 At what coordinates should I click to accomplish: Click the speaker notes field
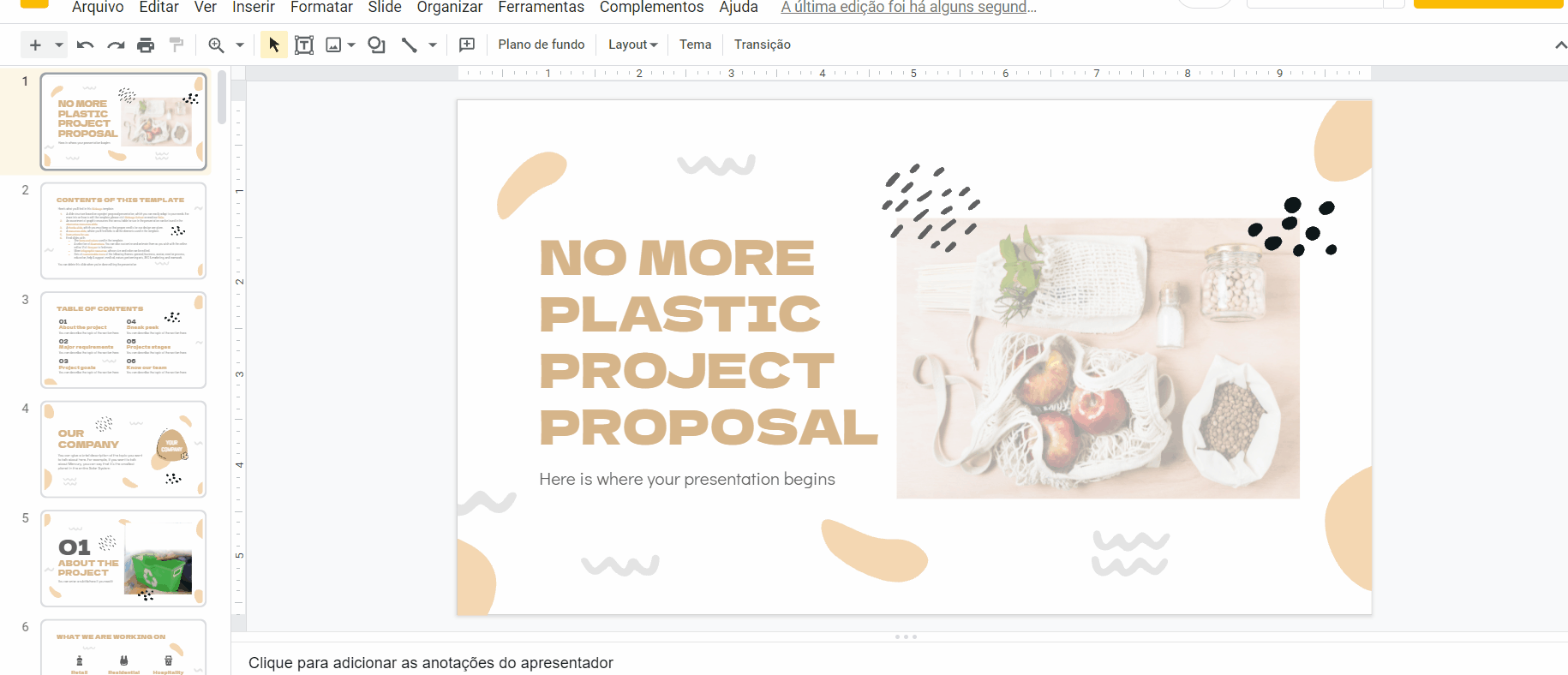(900, 662)
